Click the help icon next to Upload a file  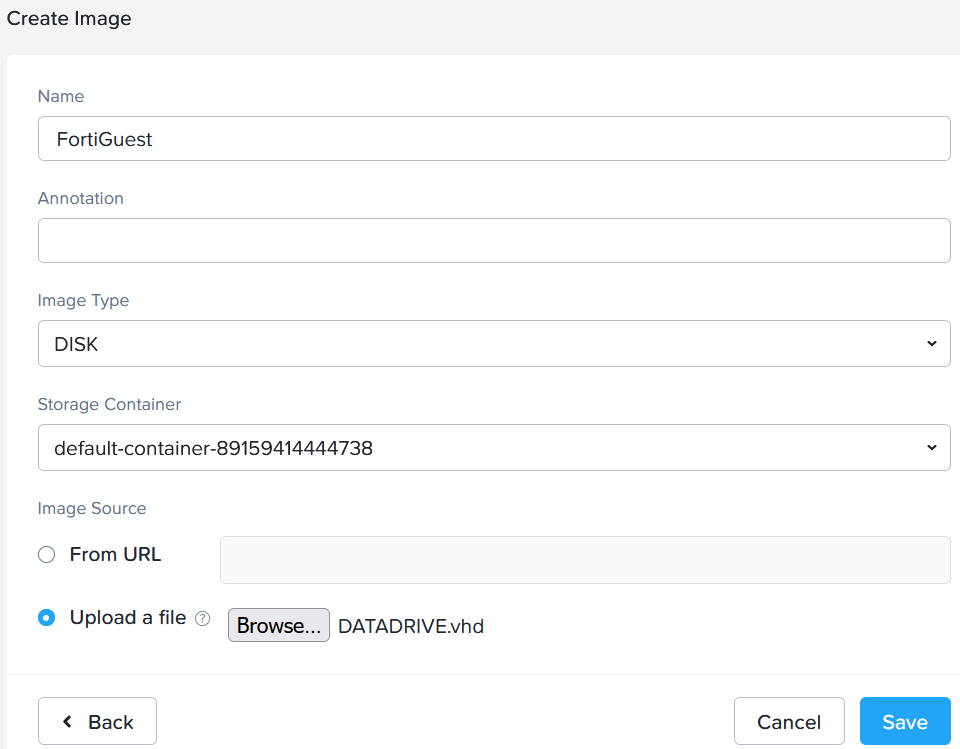[203, 618]
